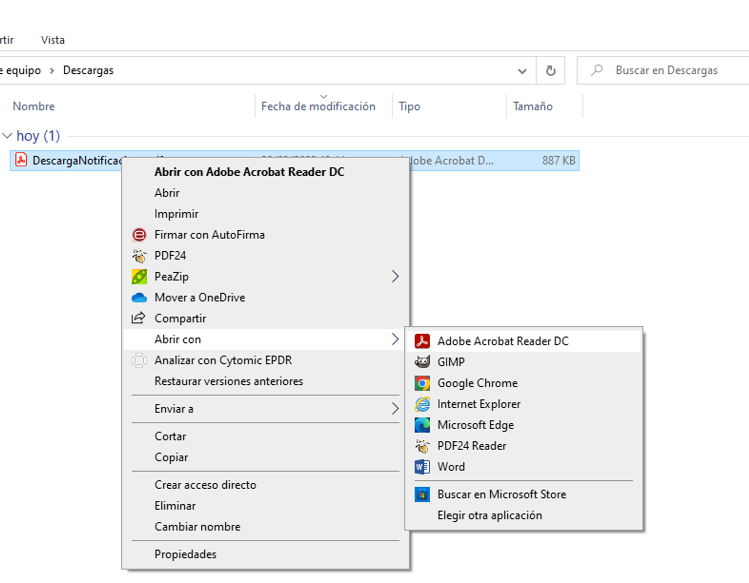Click the Compartir share icon
The height and width of the screenshot is (583, 749).
pyautogui.click(x=139, y=318)
